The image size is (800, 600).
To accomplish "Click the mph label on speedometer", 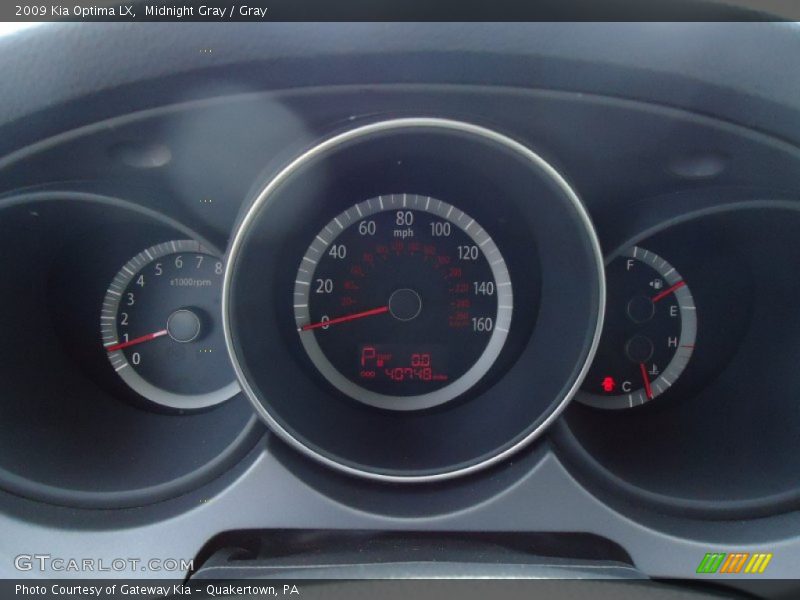I will (x=404, y=232).
